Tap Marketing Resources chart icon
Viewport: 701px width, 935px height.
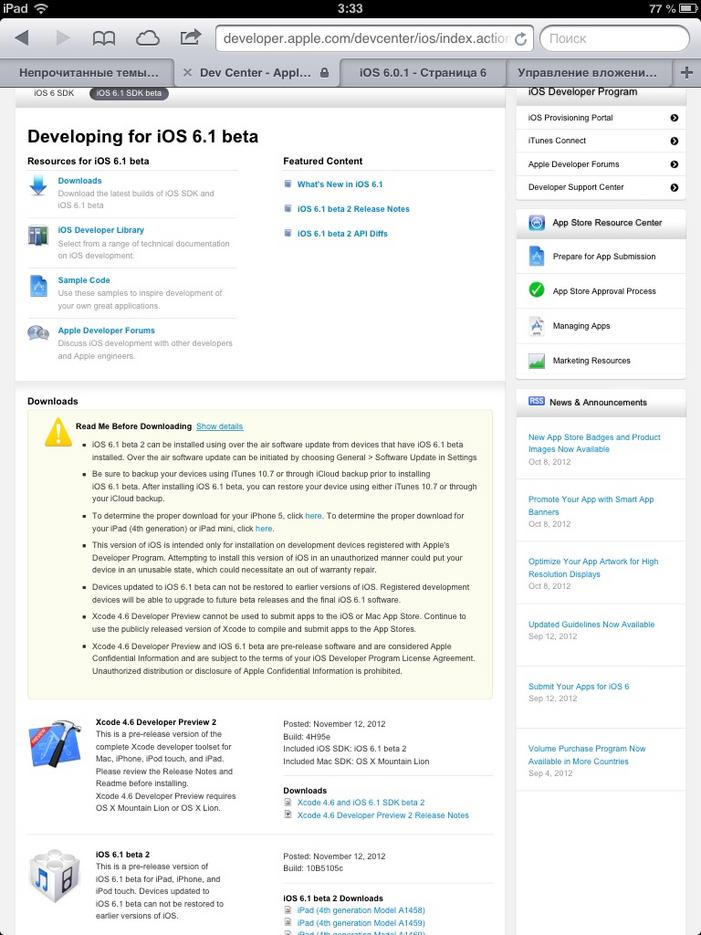tap(536, 361)
